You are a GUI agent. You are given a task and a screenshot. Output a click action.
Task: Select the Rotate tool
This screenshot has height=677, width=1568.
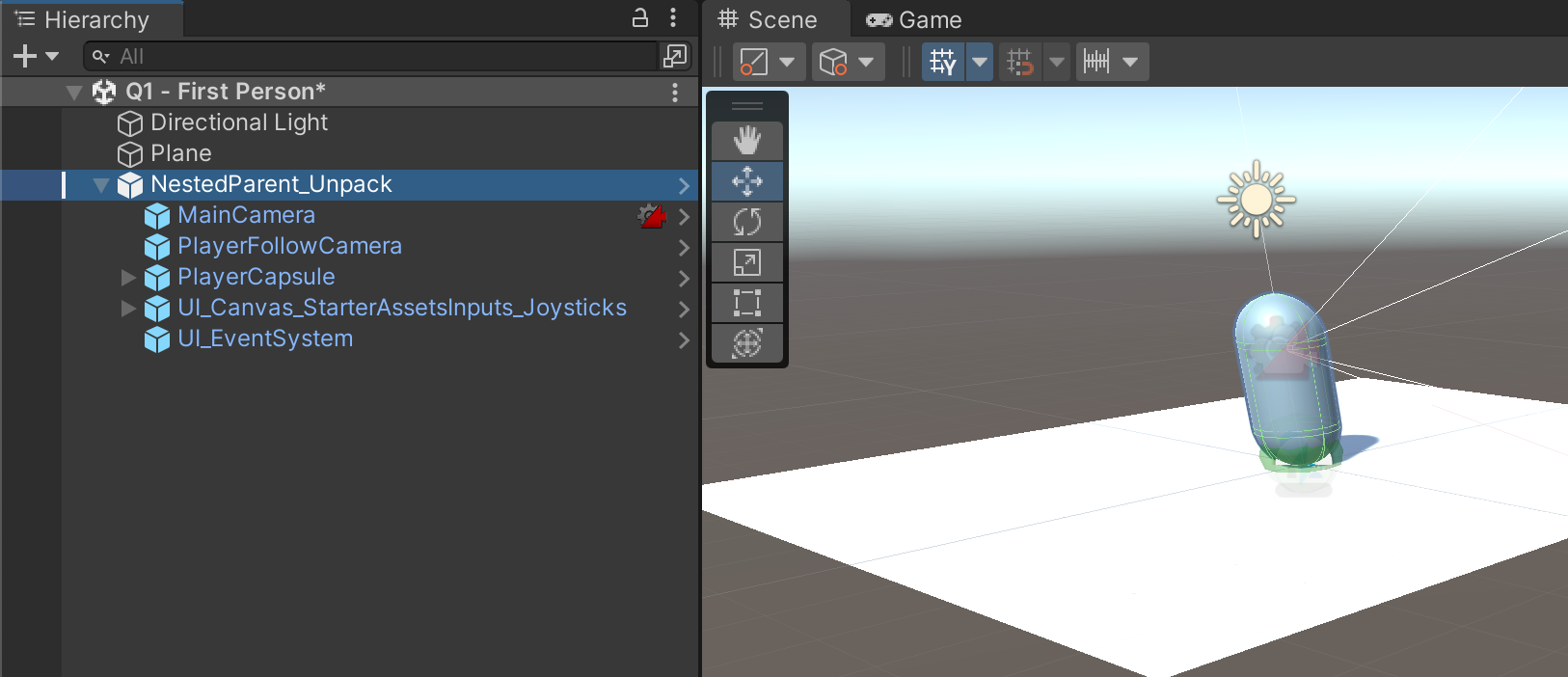click(746, 222)
